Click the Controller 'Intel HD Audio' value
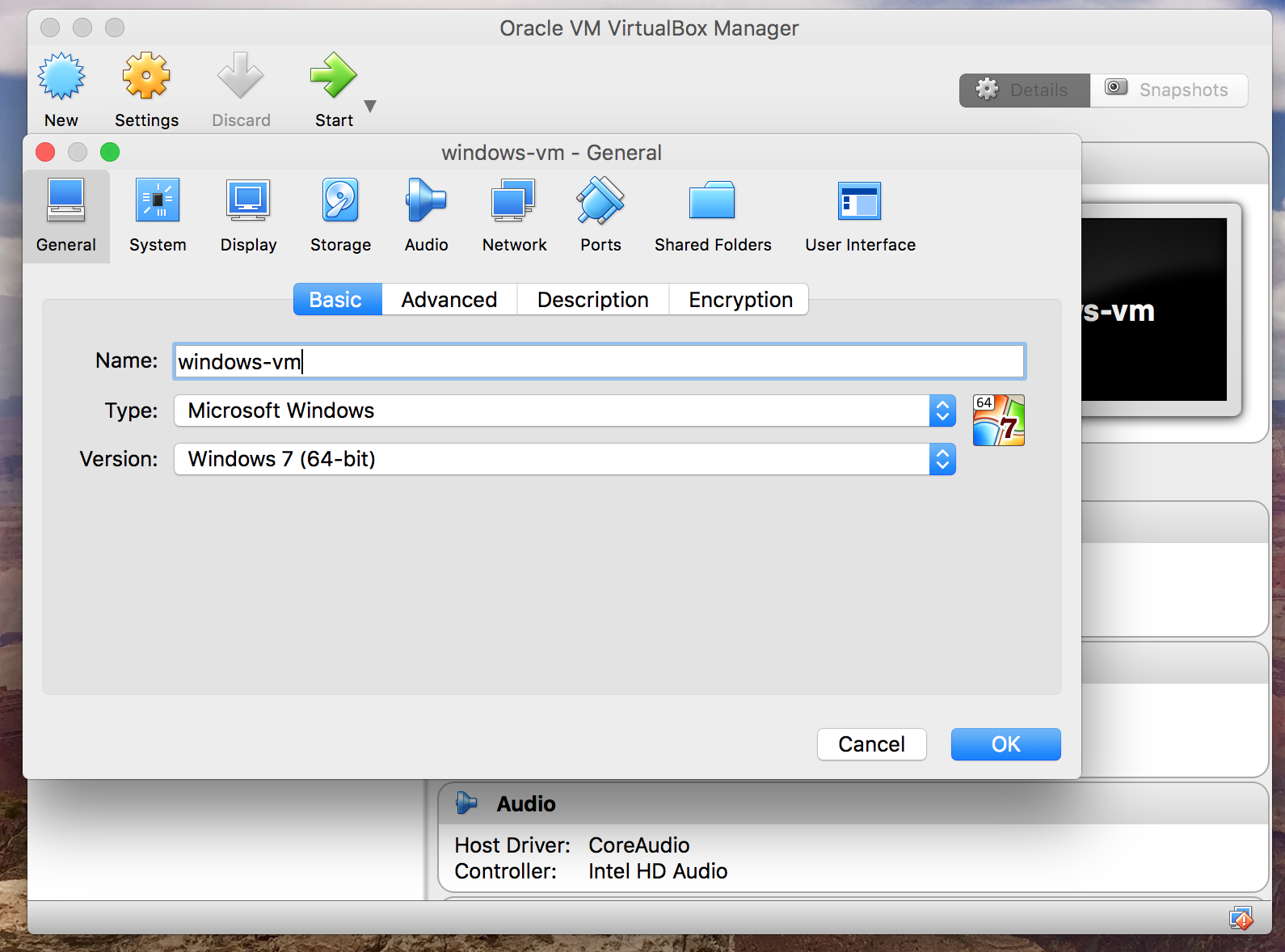Image resolution: width=1285 pixels, height=952 pixels. [658, 871]
